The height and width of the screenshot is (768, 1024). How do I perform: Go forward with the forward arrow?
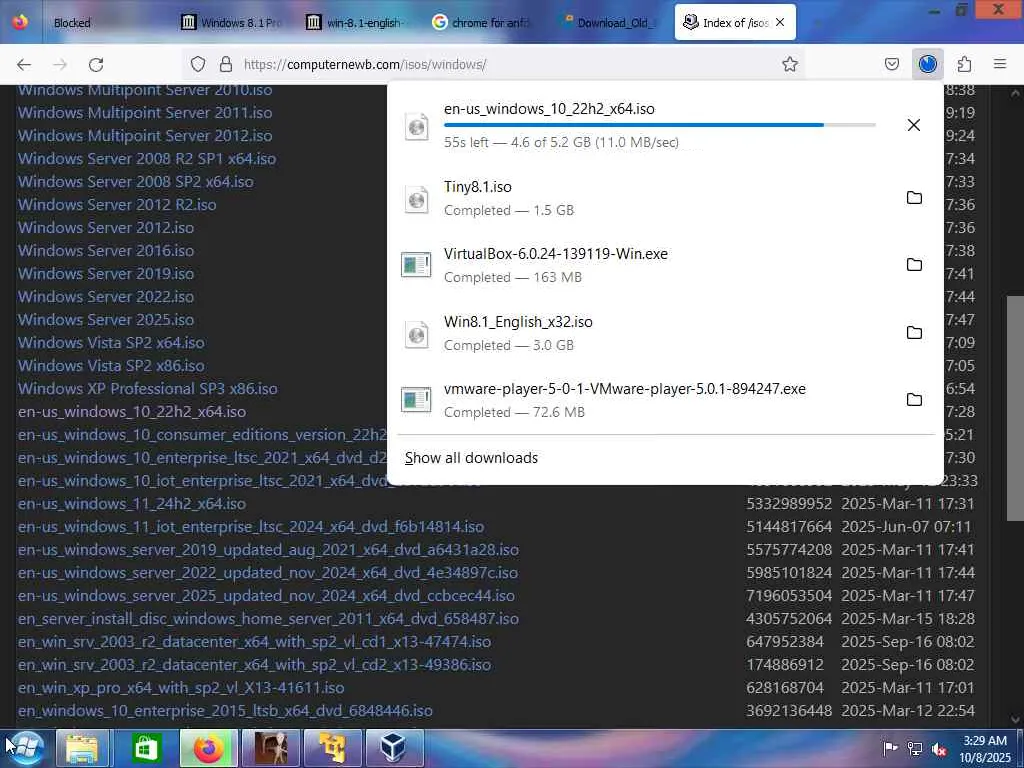pos(60,64)
